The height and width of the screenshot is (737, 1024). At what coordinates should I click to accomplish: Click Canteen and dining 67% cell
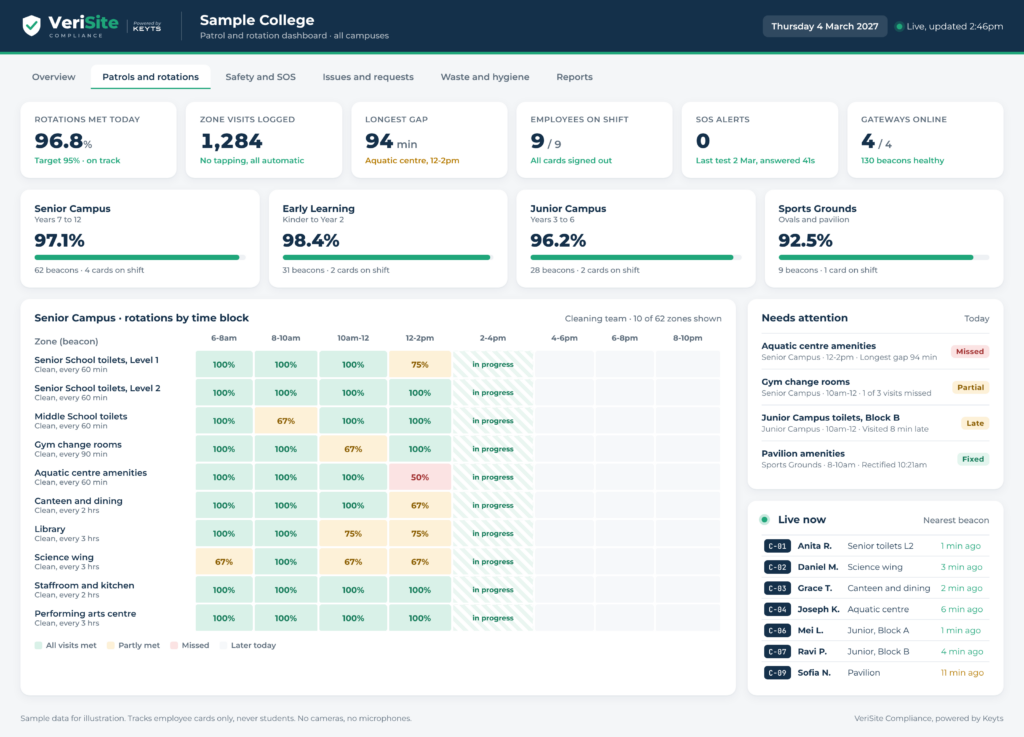[420, 505]
